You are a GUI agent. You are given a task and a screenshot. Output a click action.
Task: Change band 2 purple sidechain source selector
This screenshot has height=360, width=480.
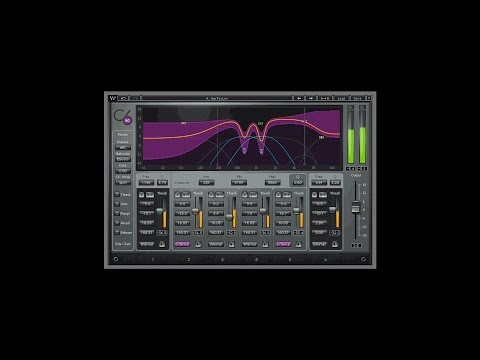click(x=182, y=244)
